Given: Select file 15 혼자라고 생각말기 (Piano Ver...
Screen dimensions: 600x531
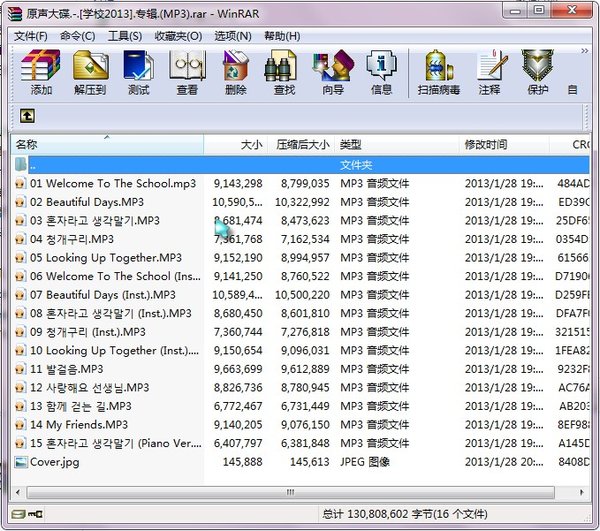Looking at the screenshot, I should [x=116, y=443].
